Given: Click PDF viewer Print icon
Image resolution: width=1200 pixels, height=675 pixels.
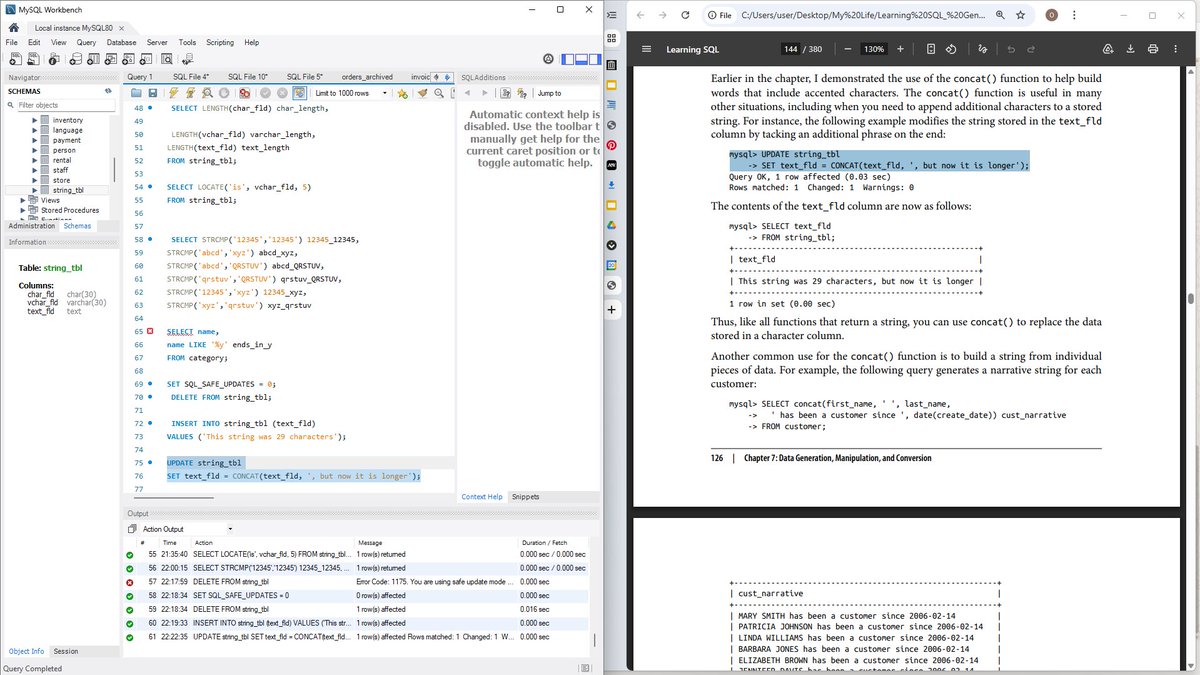Looking at the screenshot, I should pyautogui.click(x=1153, y=49).
